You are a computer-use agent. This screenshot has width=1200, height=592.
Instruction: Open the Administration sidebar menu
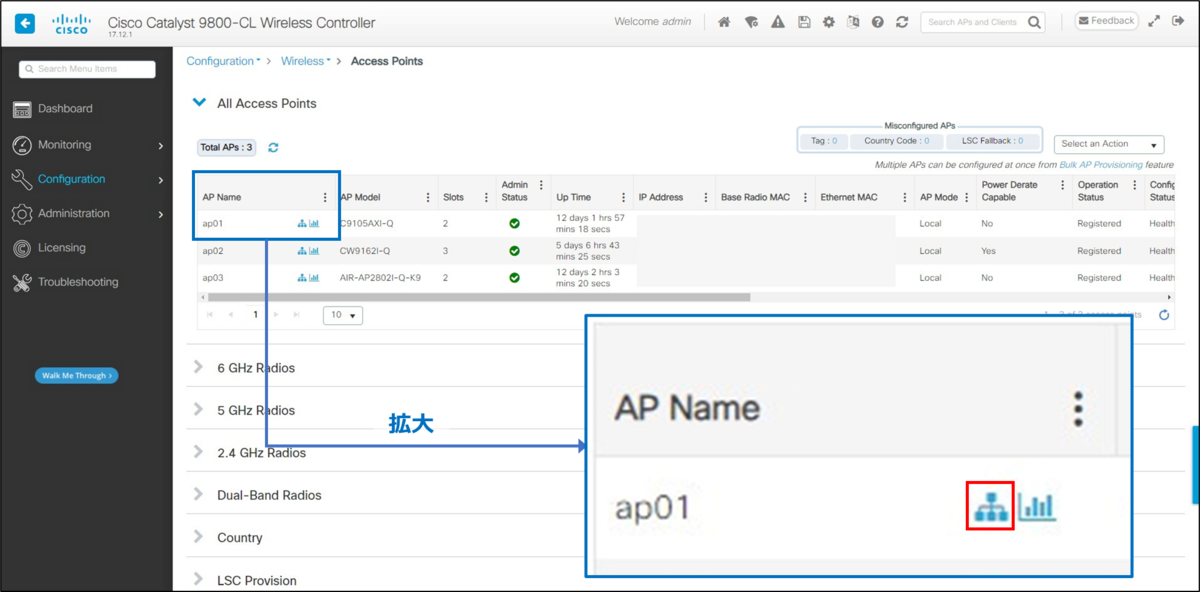pos(86,214)
